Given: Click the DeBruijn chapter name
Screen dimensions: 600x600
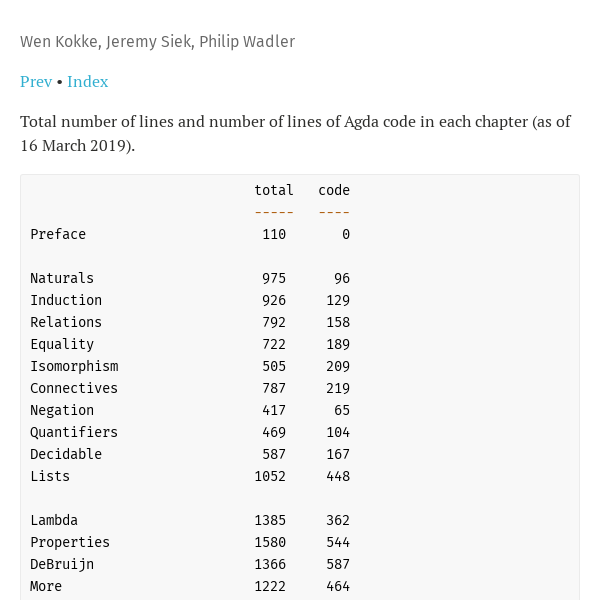Looking at the screenshot, I should (62, 564).
